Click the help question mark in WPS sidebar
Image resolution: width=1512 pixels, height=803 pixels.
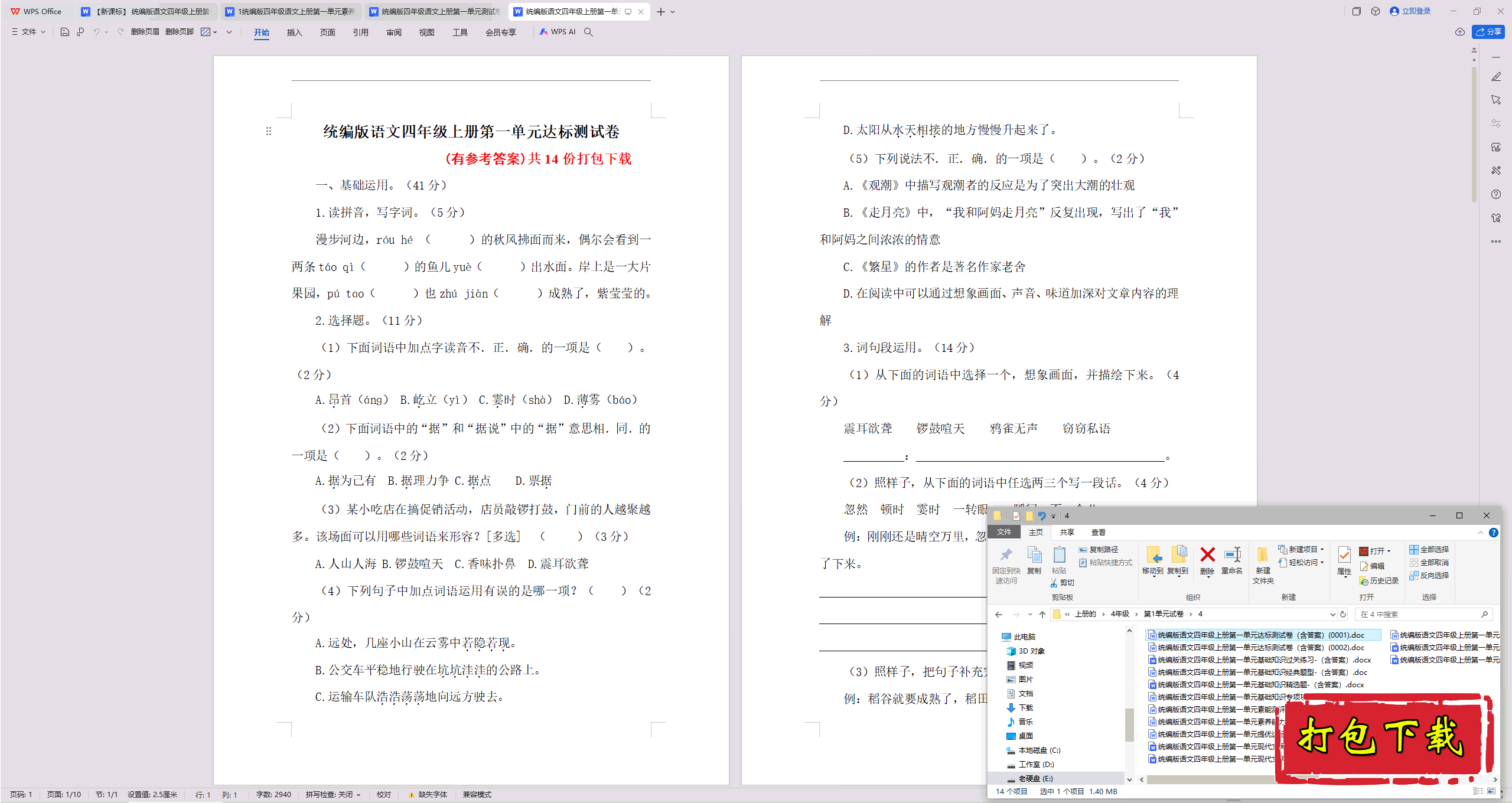1496,194
